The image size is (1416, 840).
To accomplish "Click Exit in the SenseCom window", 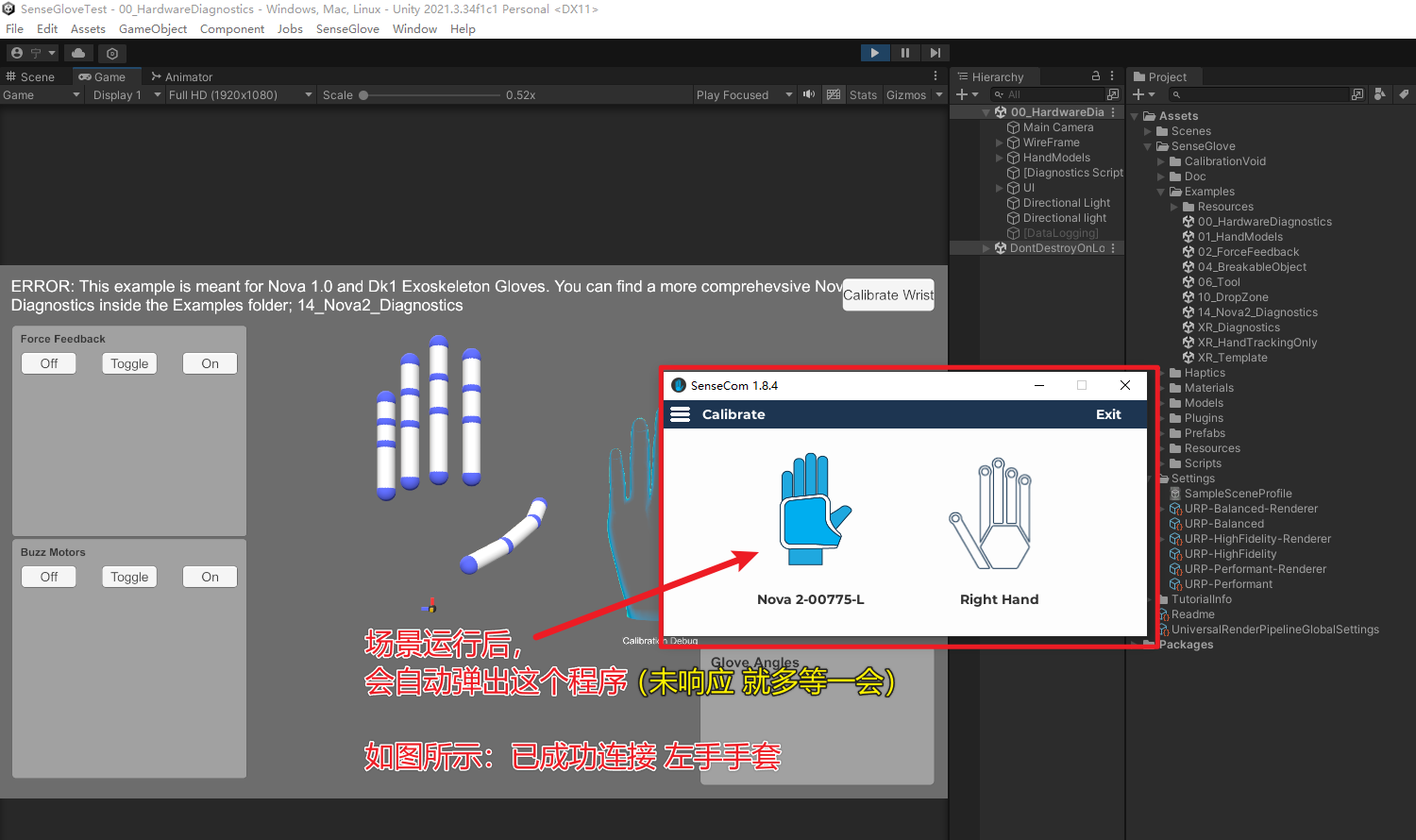I will tap(1108, 414).
